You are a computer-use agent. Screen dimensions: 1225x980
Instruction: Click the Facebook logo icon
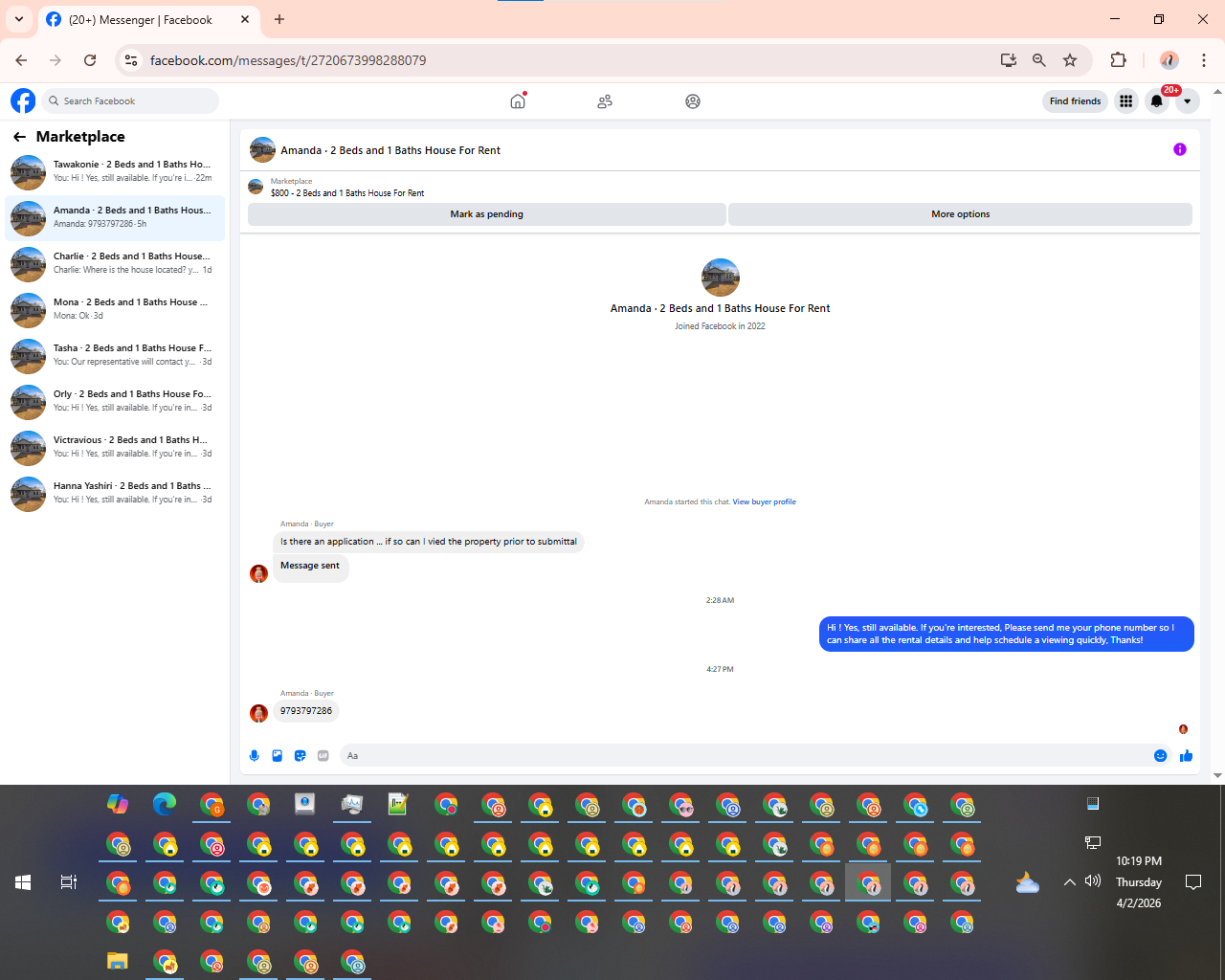point(23,100)
